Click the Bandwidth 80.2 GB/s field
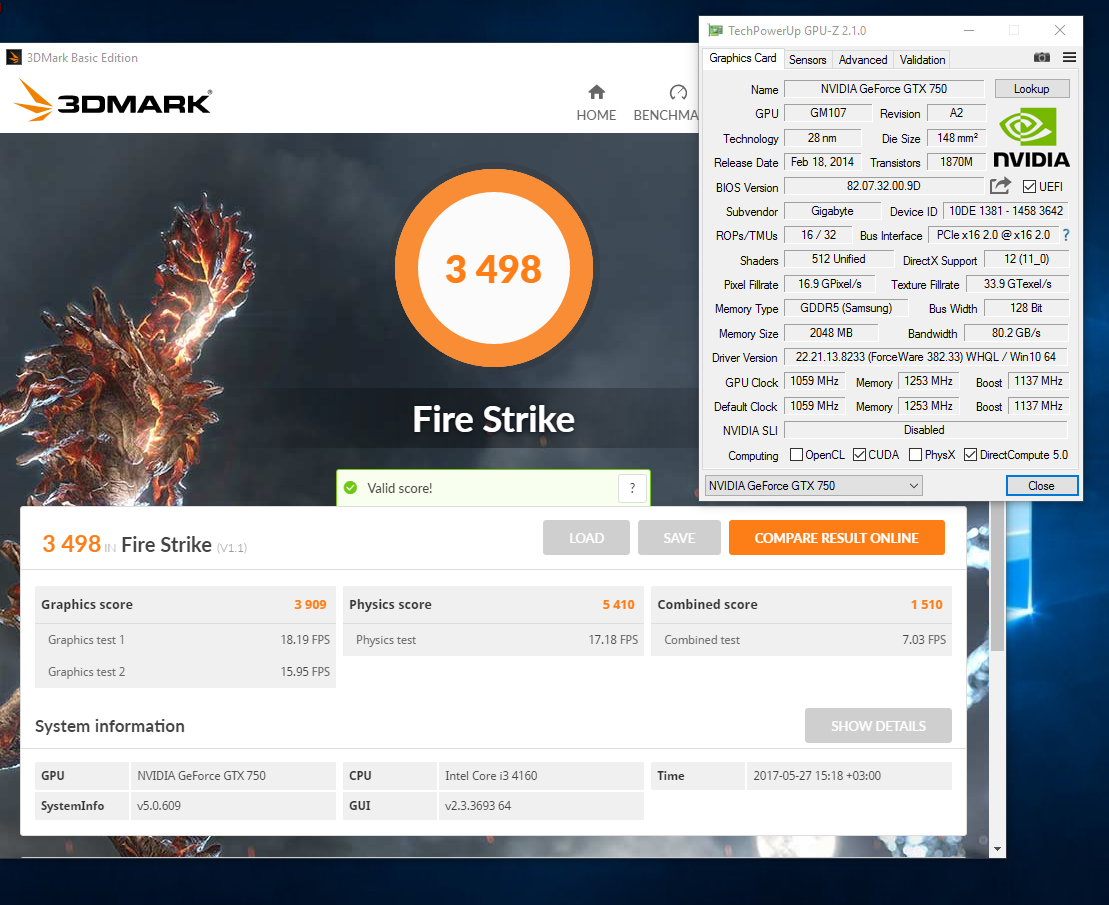Screen dimensions: 1109x905 (x=1016, y=333)
